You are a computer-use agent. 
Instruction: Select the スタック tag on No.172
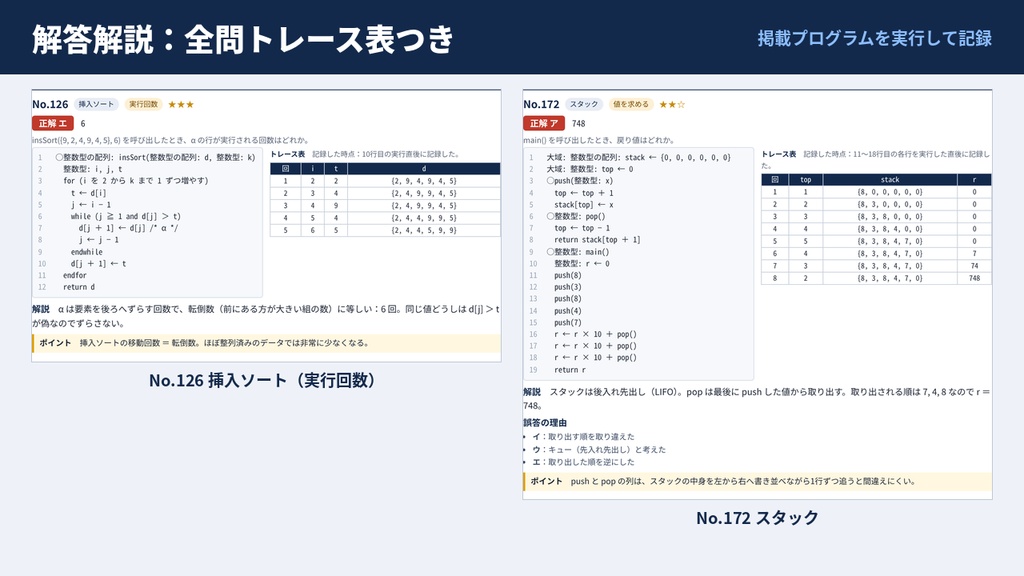coord(584,104)
